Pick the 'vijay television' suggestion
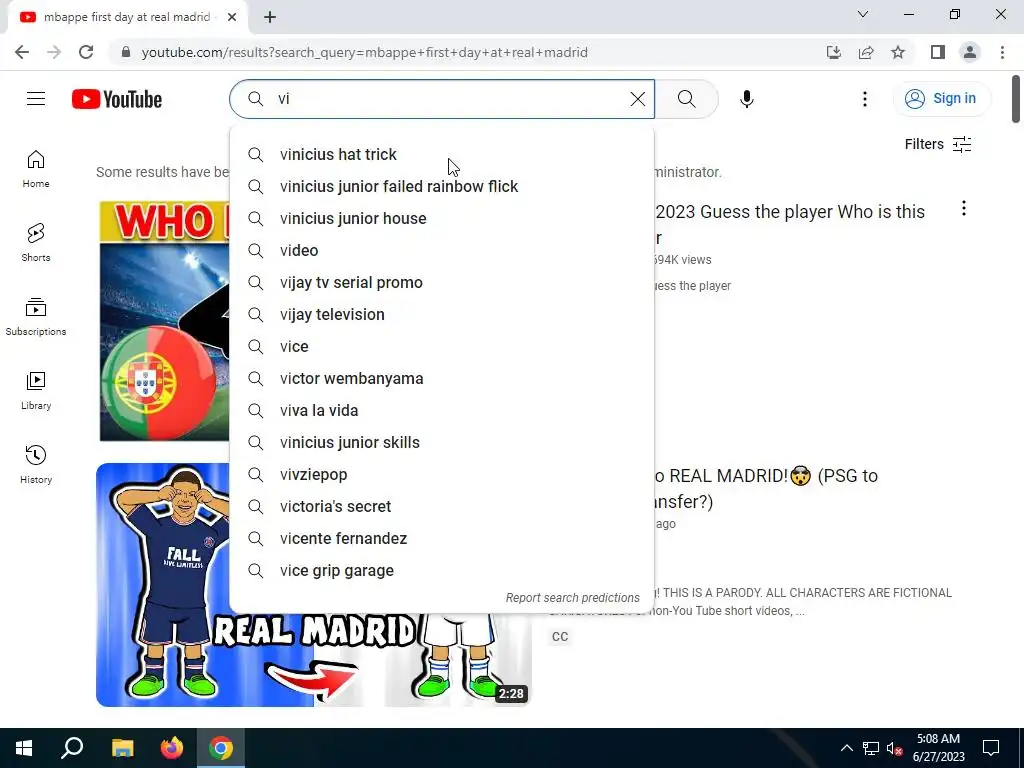This screenshot has height=768, width=1024. coord(442,314)
